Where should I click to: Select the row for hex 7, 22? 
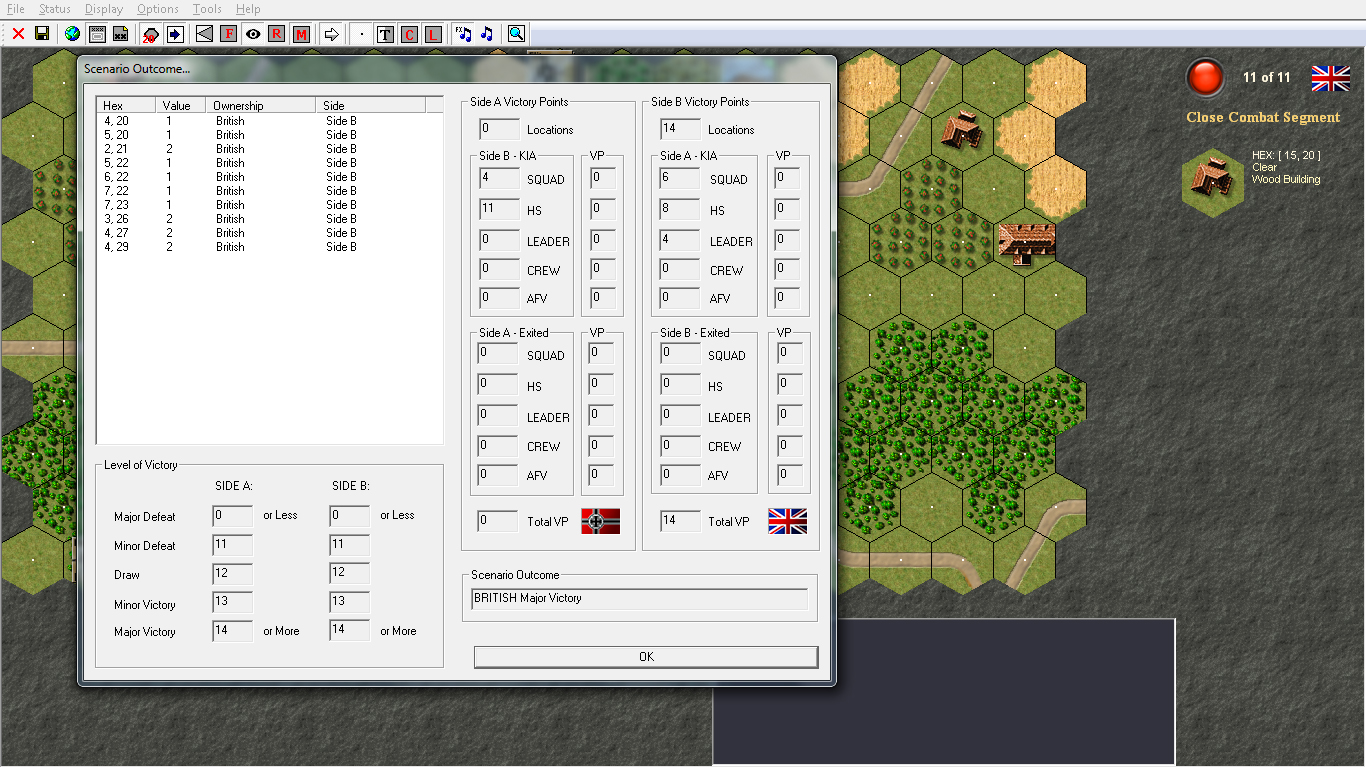(x=269, y=191)
